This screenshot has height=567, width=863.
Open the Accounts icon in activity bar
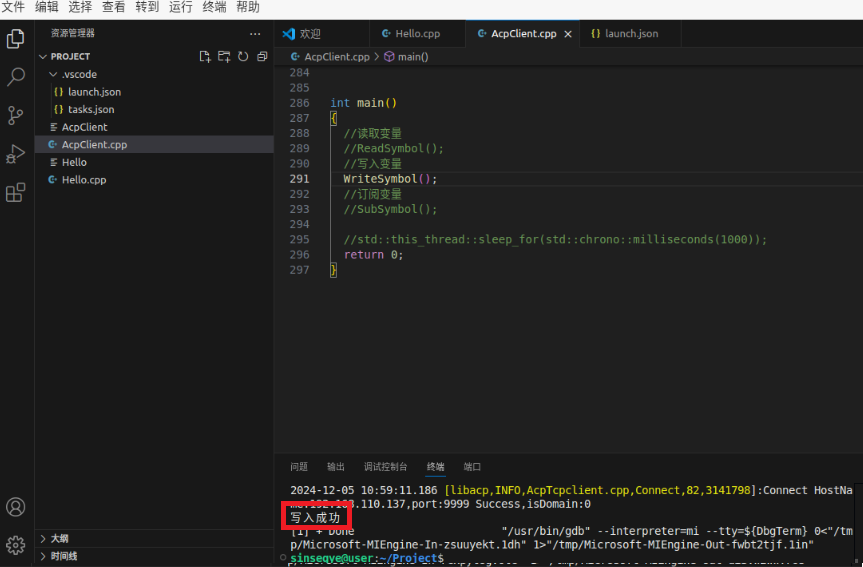[x=15, y=506]
